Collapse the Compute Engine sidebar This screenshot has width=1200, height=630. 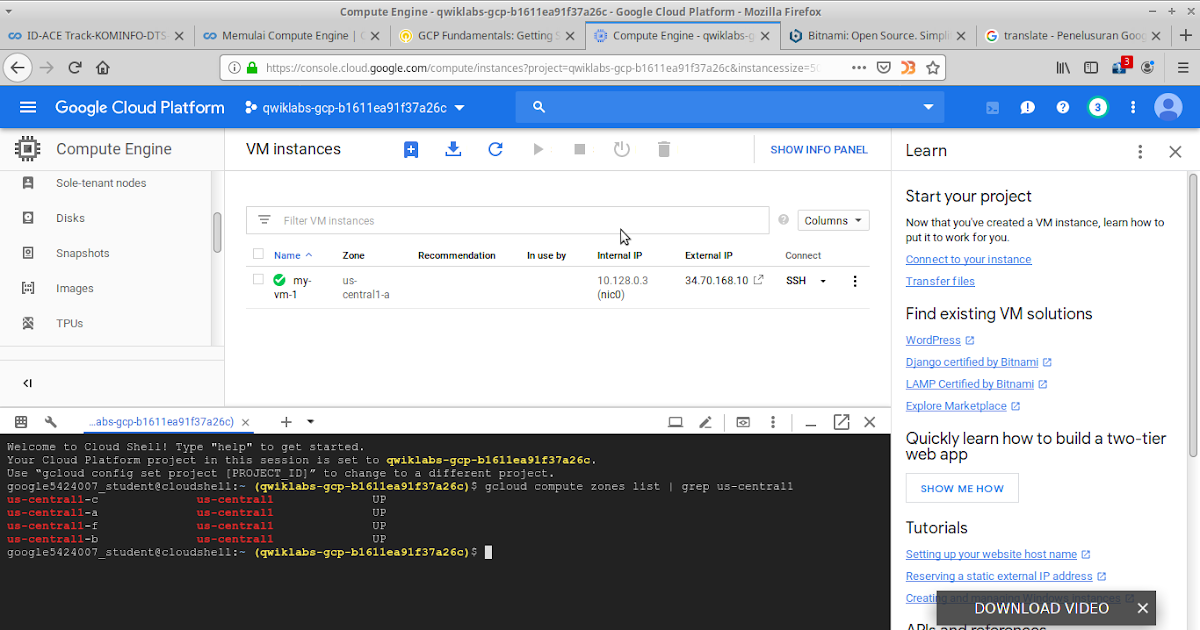28,383
